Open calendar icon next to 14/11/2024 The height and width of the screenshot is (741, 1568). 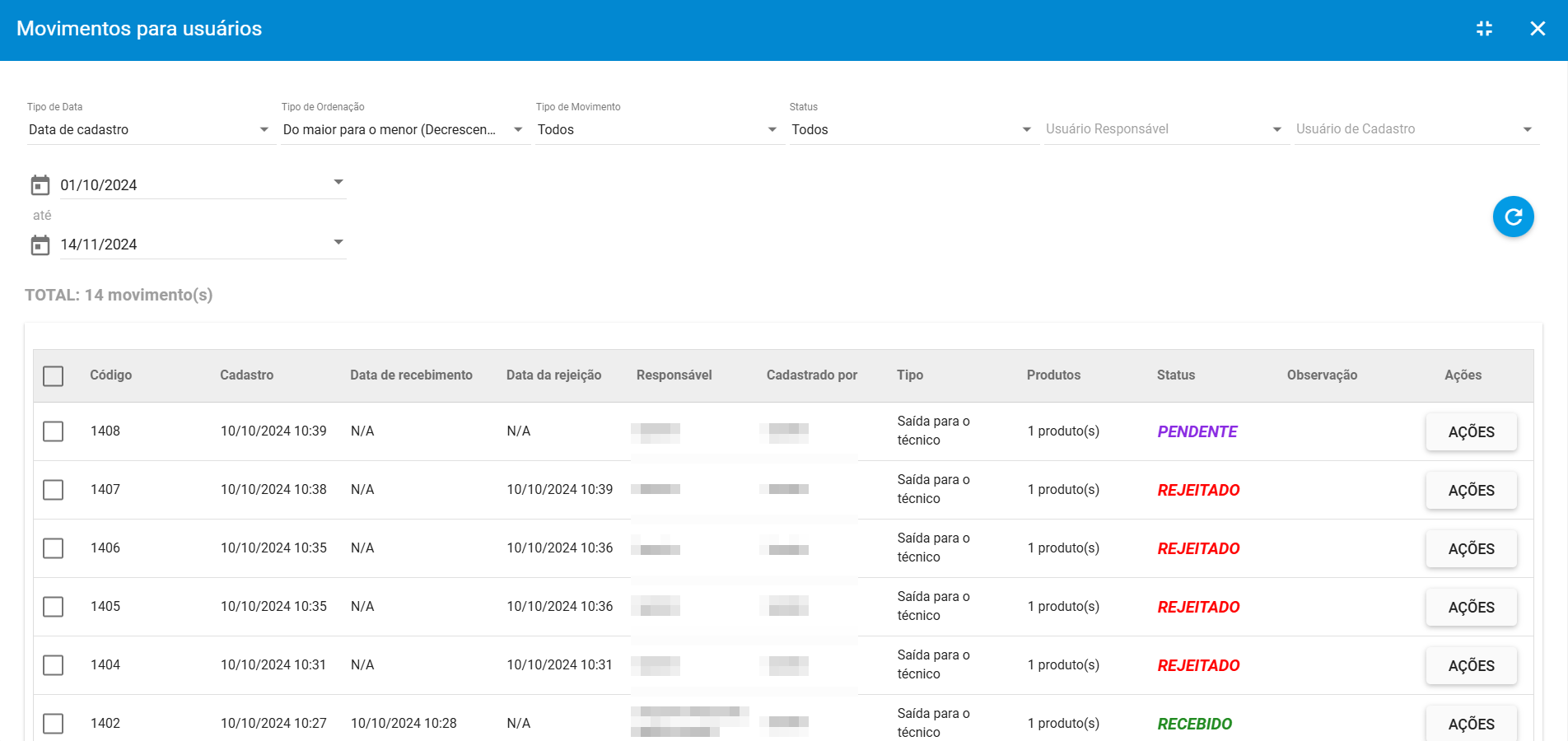coord(40,245)
